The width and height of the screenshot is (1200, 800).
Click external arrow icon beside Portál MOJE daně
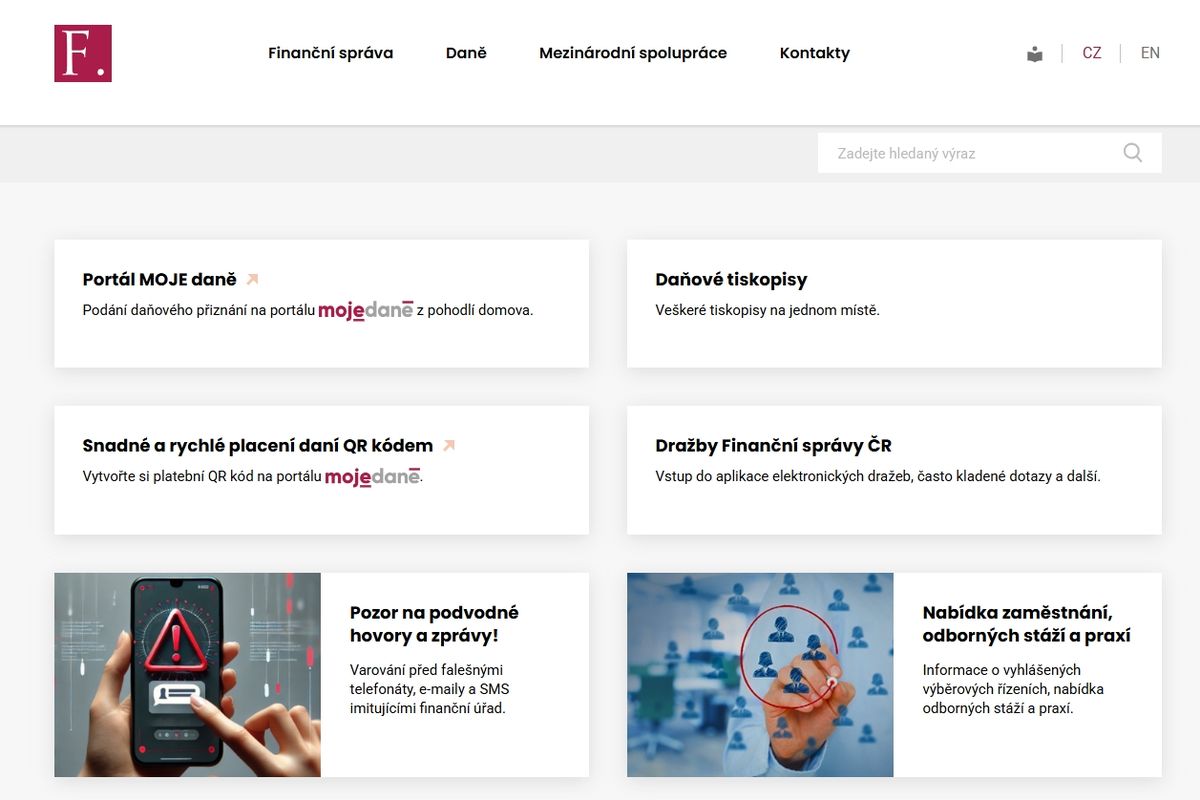pyautogui.click(x=252, y=280)
